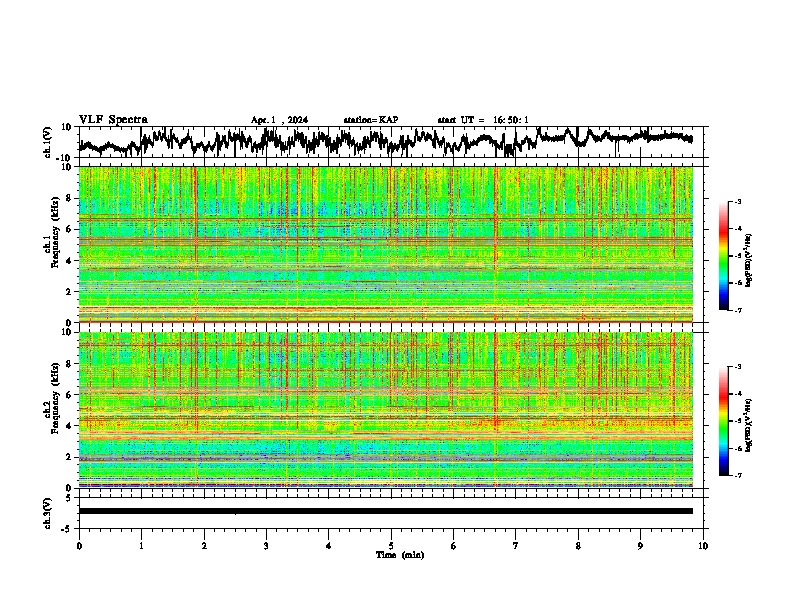Click the time axis tick label "8"
The height and width of the screenshot is (612, 792).
(578, 546)
